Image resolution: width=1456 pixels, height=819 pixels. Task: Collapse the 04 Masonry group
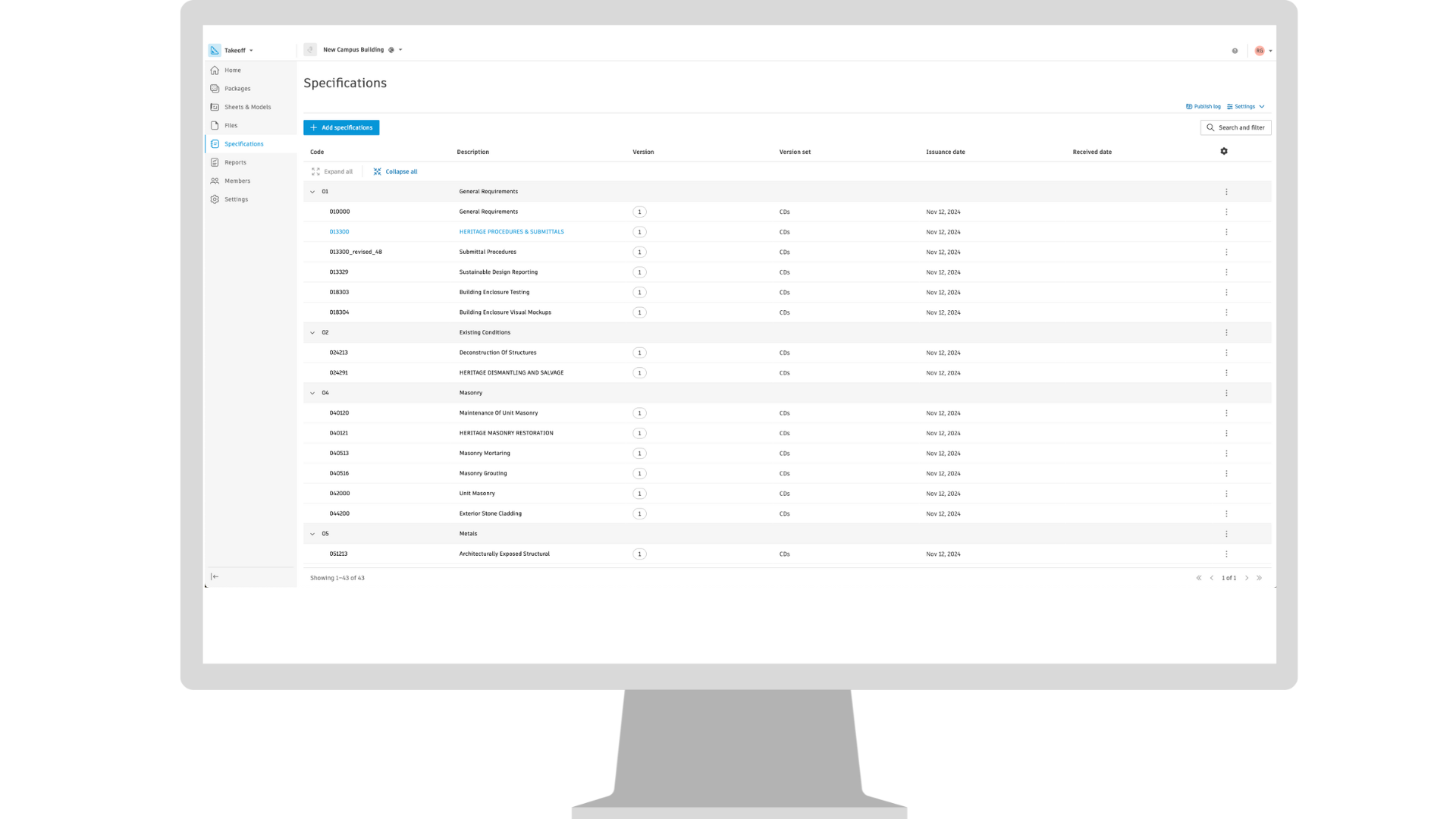[x=312, y=394]
